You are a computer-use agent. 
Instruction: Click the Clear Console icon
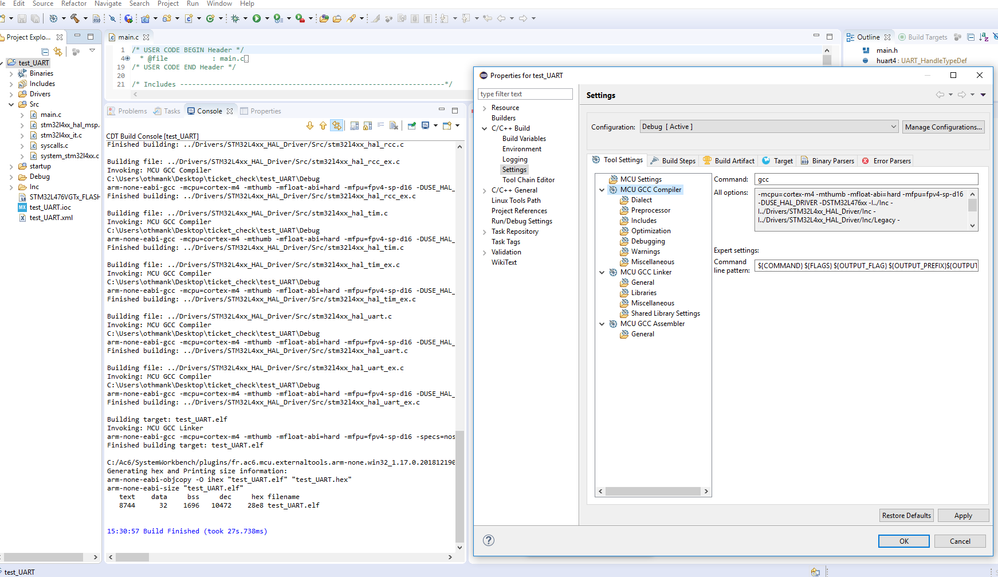393,125
